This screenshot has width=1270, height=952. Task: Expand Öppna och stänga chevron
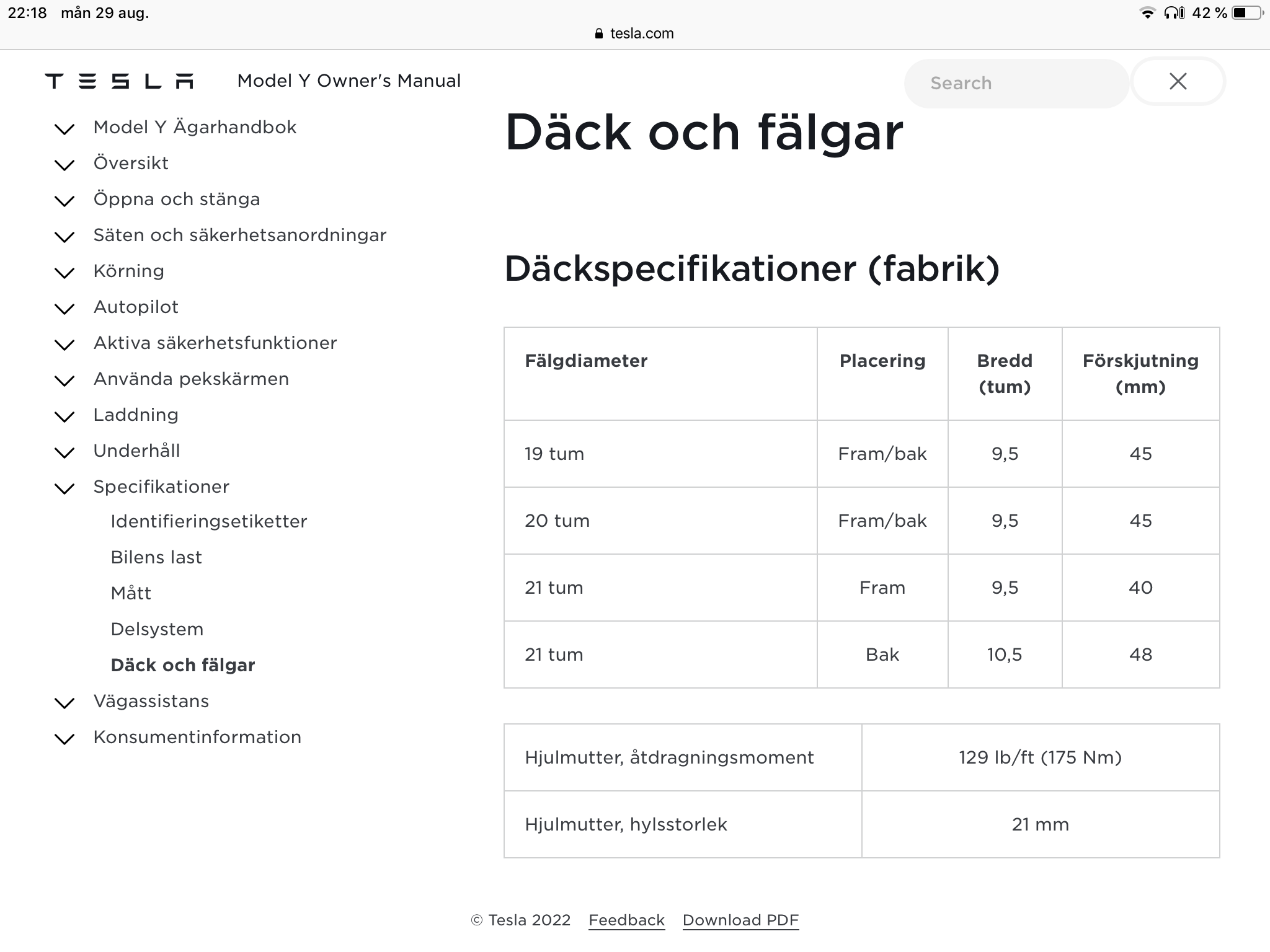[x=64, y=201]
